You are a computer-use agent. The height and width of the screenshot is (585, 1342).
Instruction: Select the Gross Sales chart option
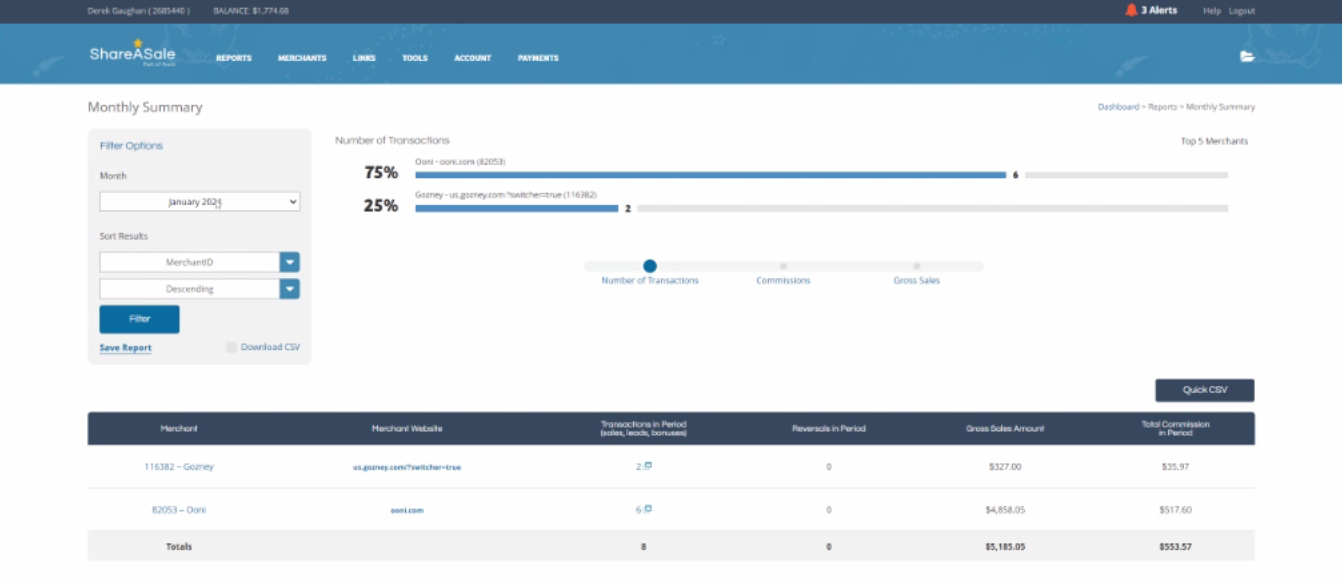[916, 266]
